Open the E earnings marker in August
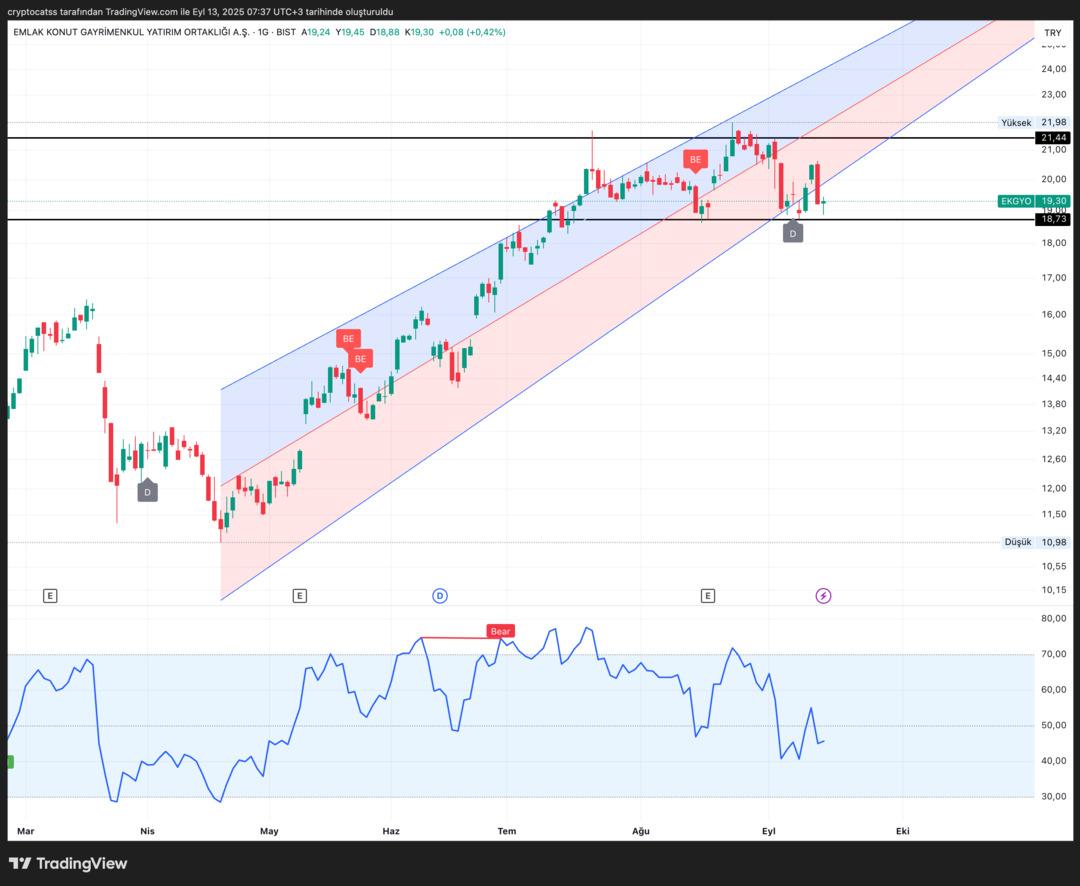The width and height of the screenshot is (1080, 886). [707, 595]
